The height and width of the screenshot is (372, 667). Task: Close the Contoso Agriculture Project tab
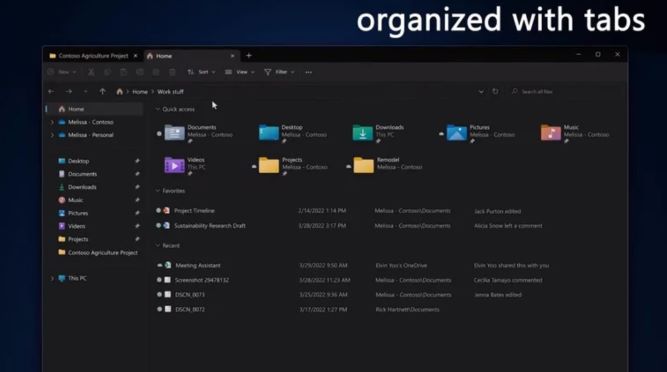(x=136, y=56)
